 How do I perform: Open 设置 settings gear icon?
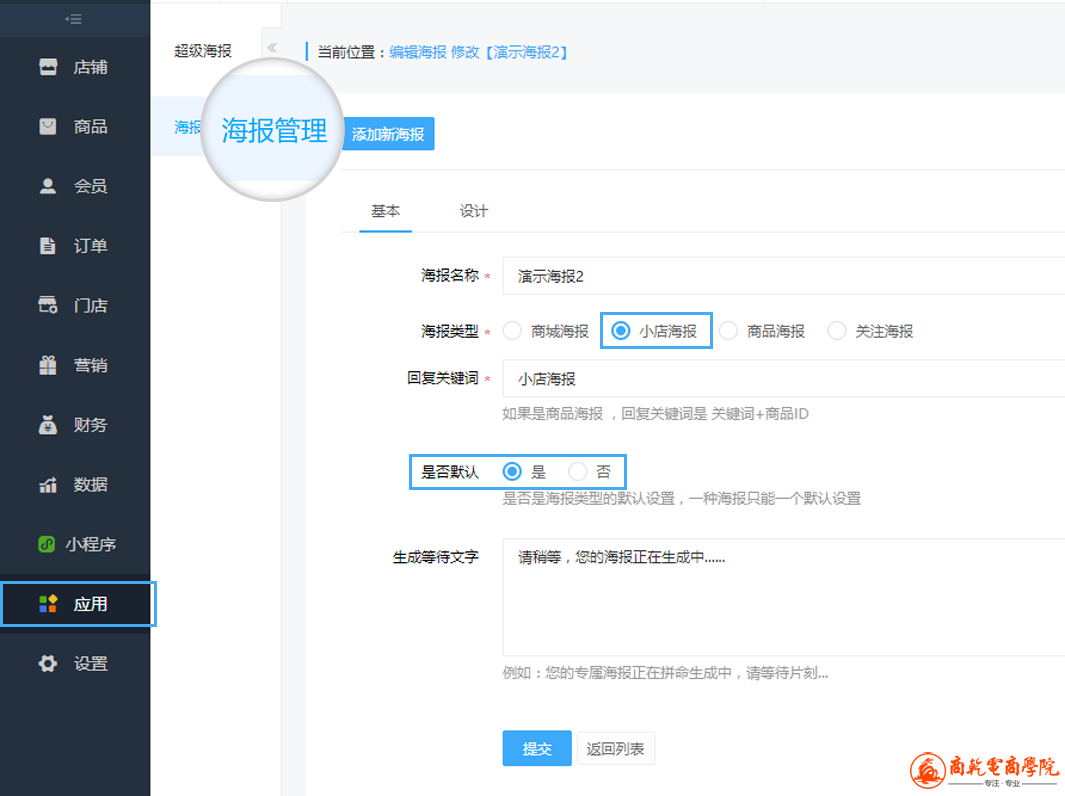click(48, 664)
